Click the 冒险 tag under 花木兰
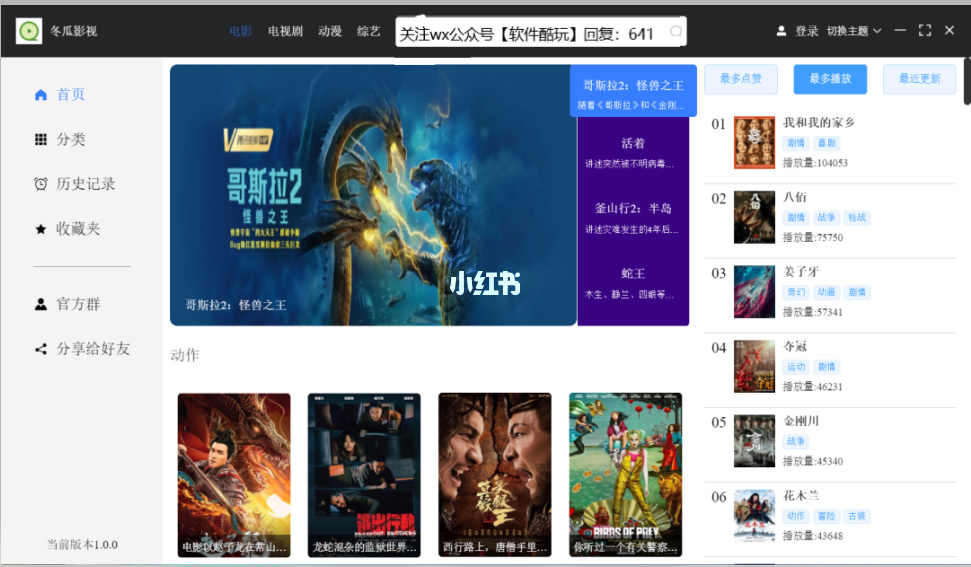The image size is (971, 567). (x=827, y=516)
